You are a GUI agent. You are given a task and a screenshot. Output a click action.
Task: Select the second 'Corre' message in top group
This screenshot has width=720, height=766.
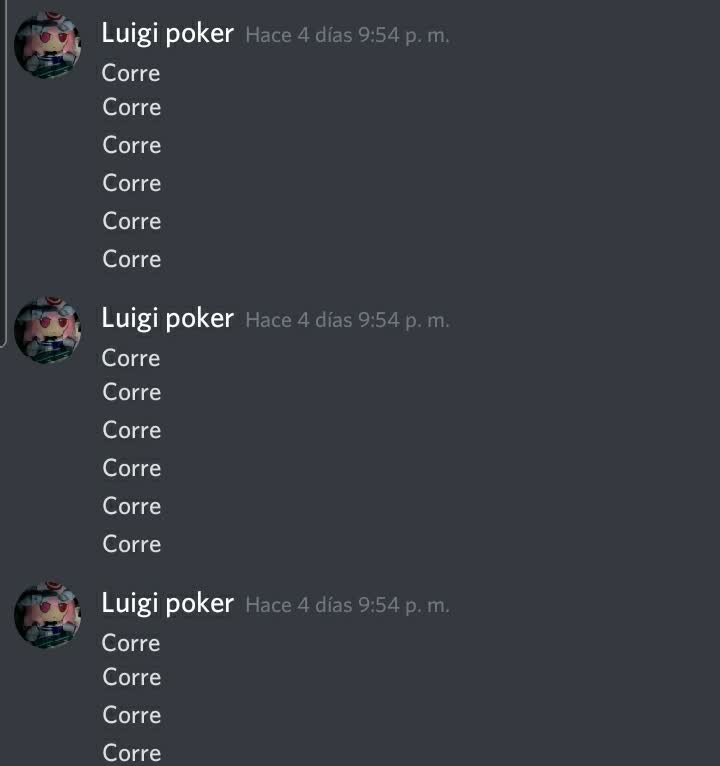point(132,107)
